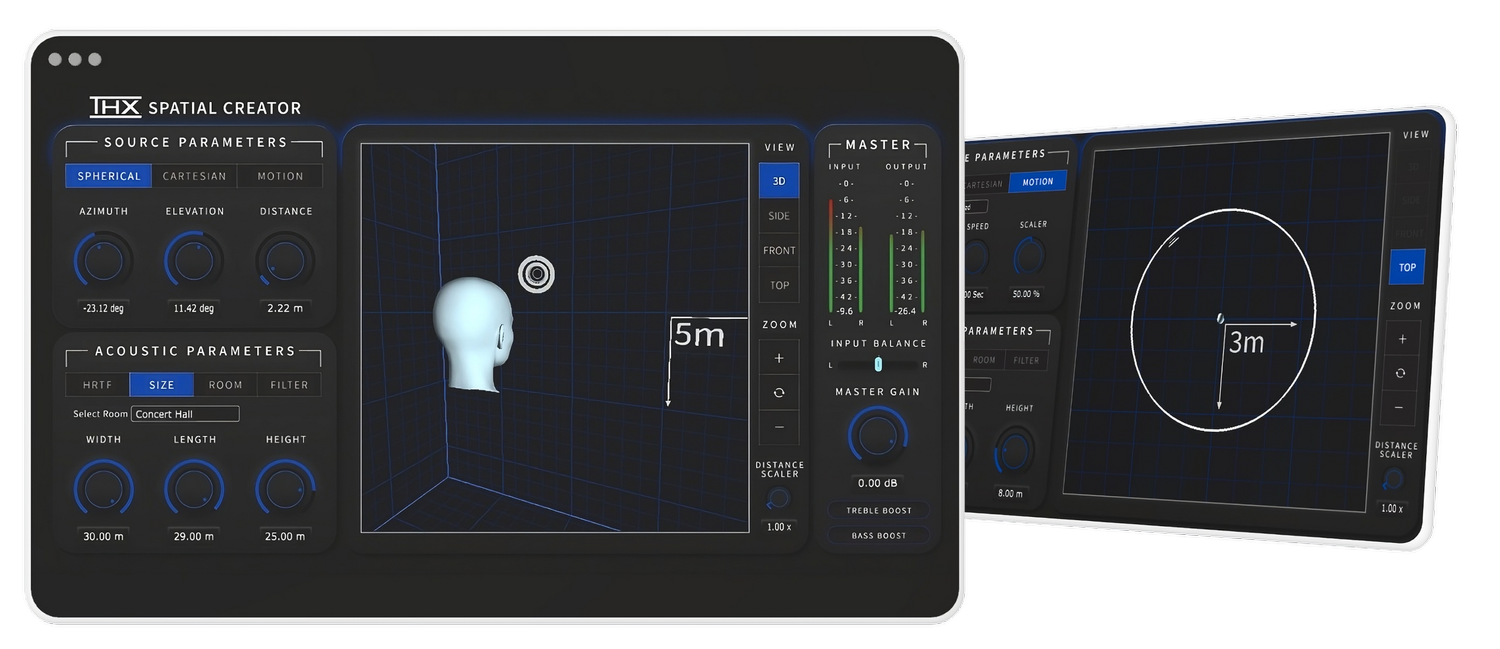
Task: Enable Bass Boost
Action: 877,535
